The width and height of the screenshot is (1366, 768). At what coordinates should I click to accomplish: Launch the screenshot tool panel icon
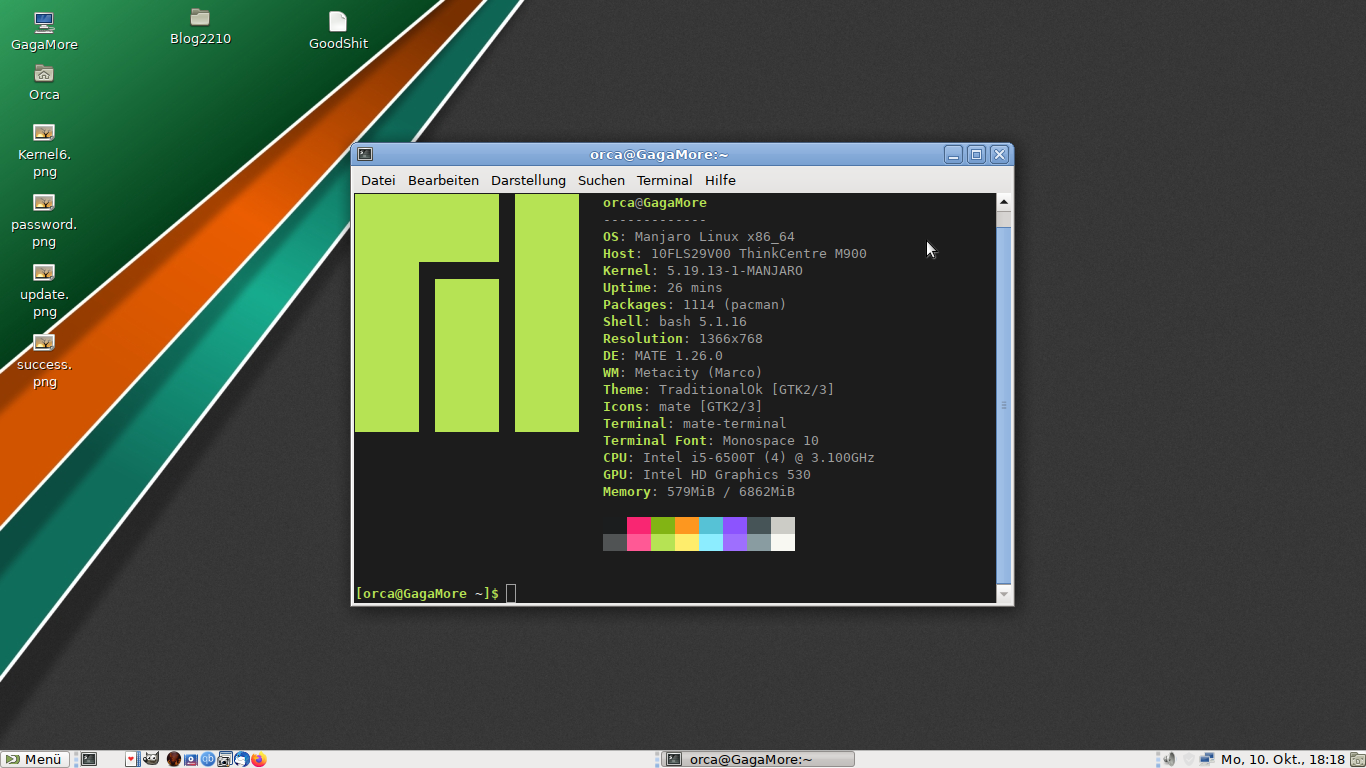[225, 759]
